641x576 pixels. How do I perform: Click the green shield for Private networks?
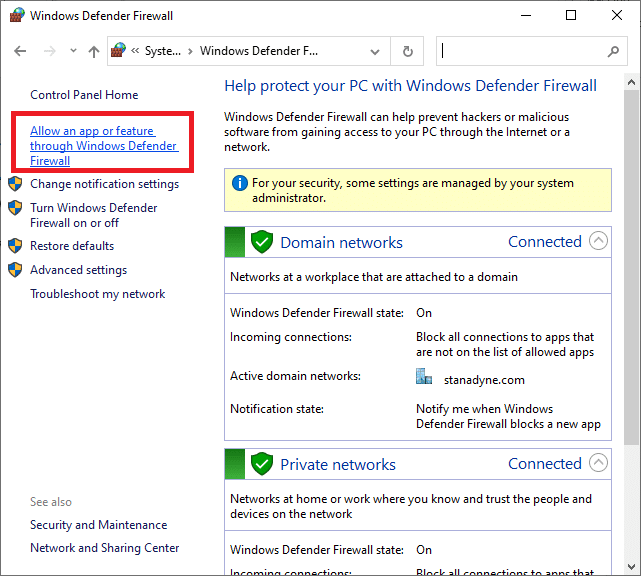point(262,464)
